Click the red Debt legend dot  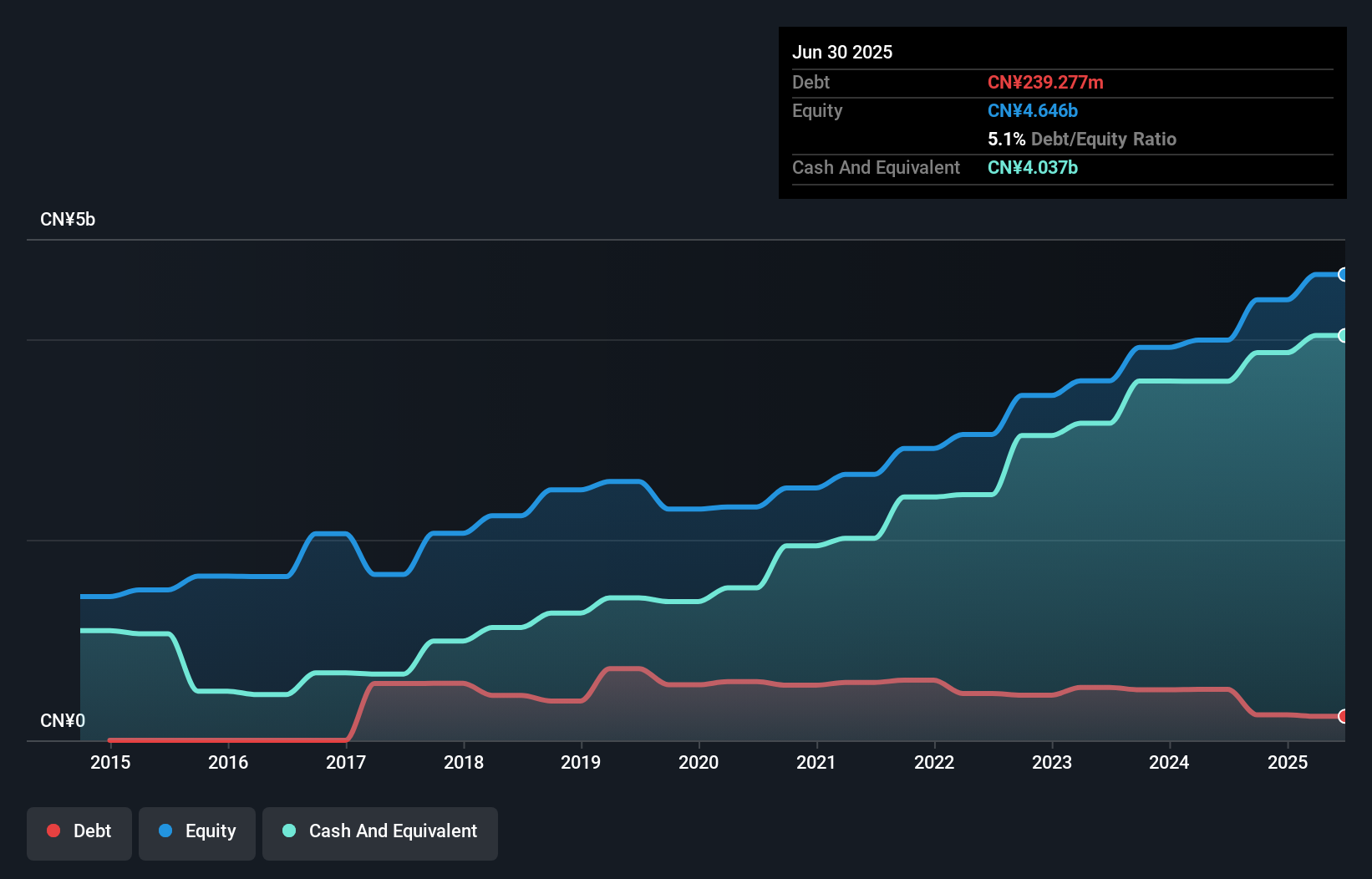coord(53,831)
